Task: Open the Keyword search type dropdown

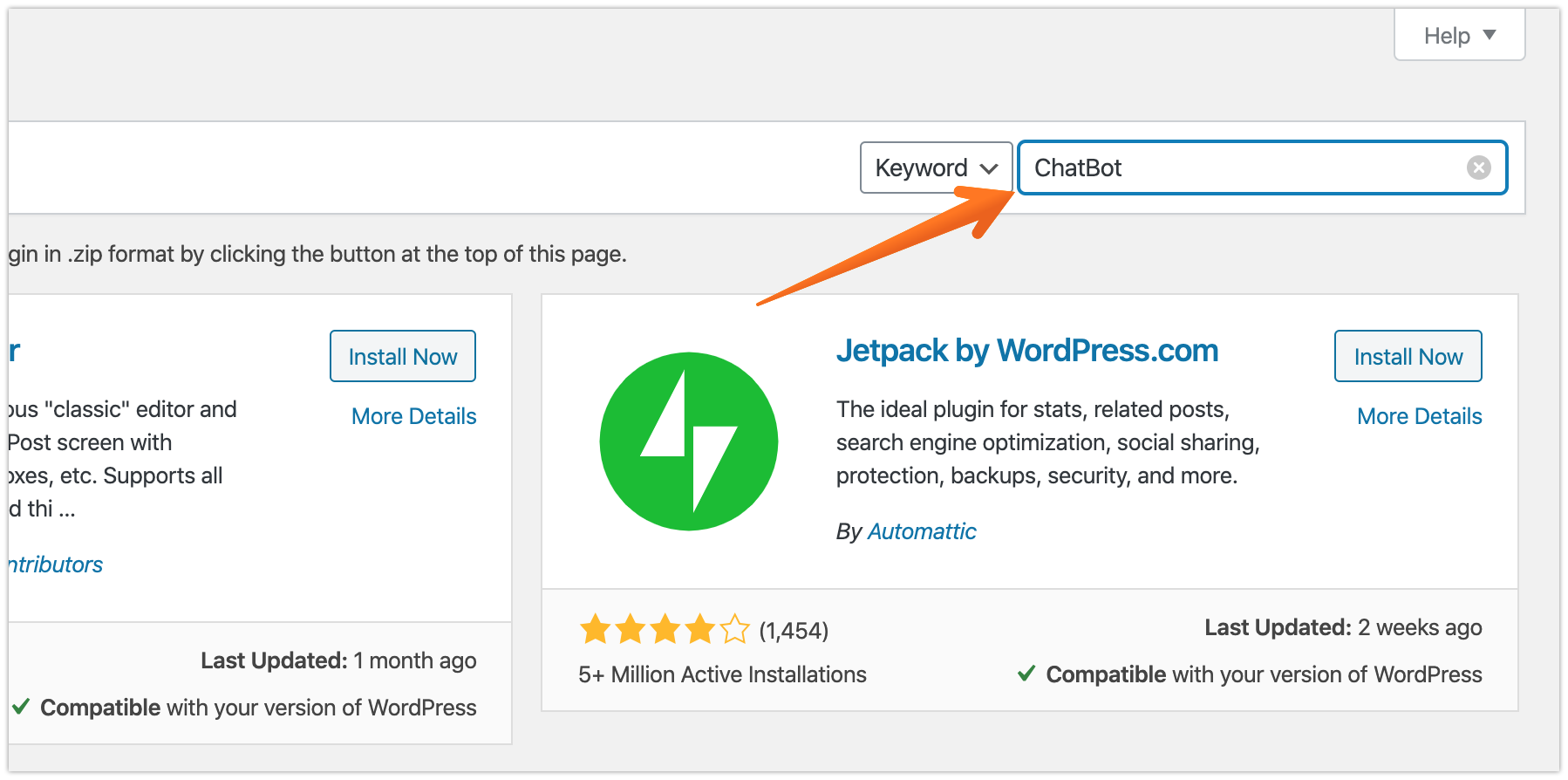Action: [x=936, y=168]
